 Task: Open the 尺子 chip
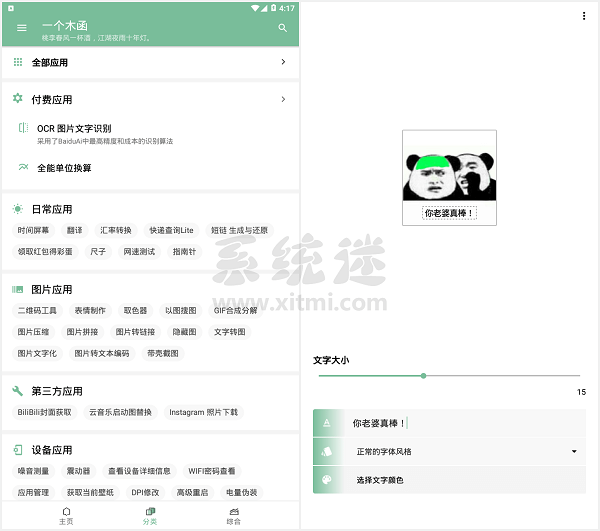point(98,251)
